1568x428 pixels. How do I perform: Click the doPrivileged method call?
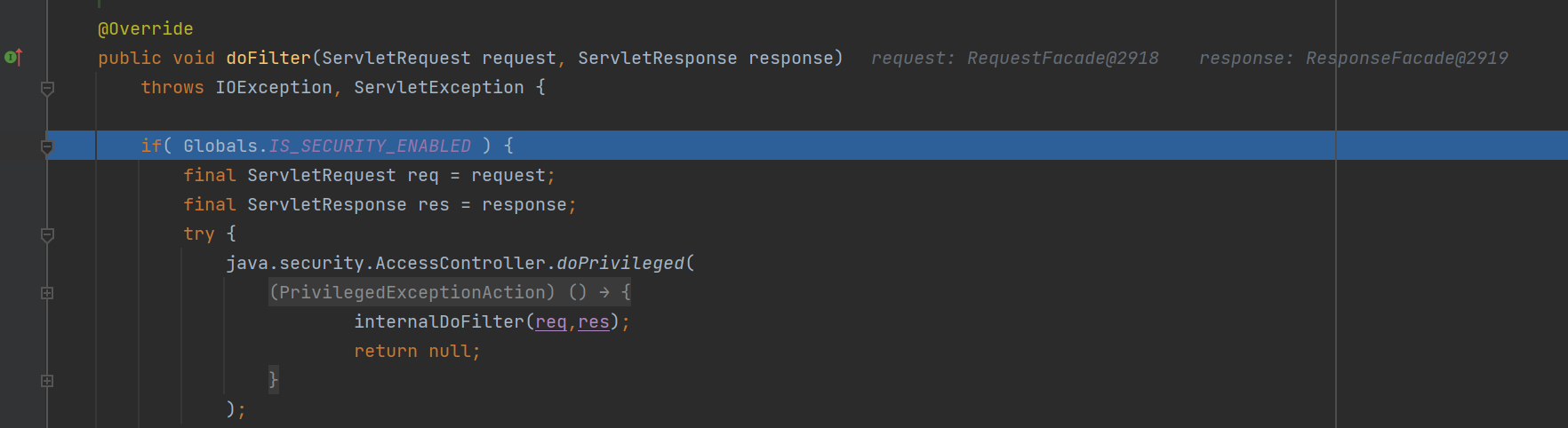[x=620, y=263]
